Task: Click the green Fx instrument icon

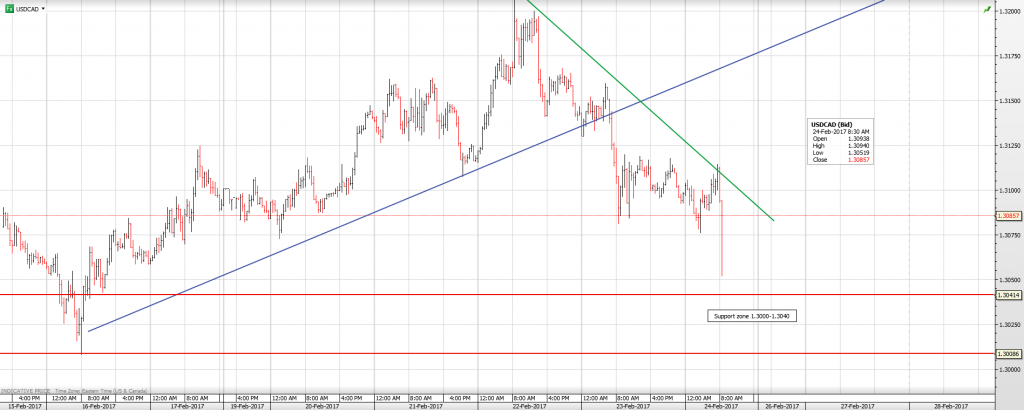Action: (9, 7)
